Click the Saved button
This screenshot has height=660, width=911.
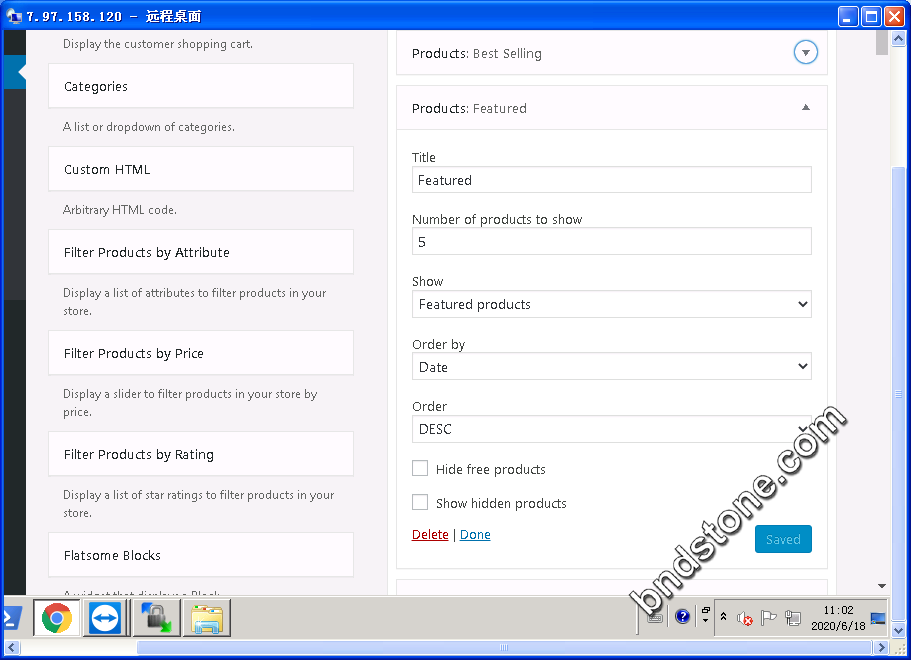[783, 539]
